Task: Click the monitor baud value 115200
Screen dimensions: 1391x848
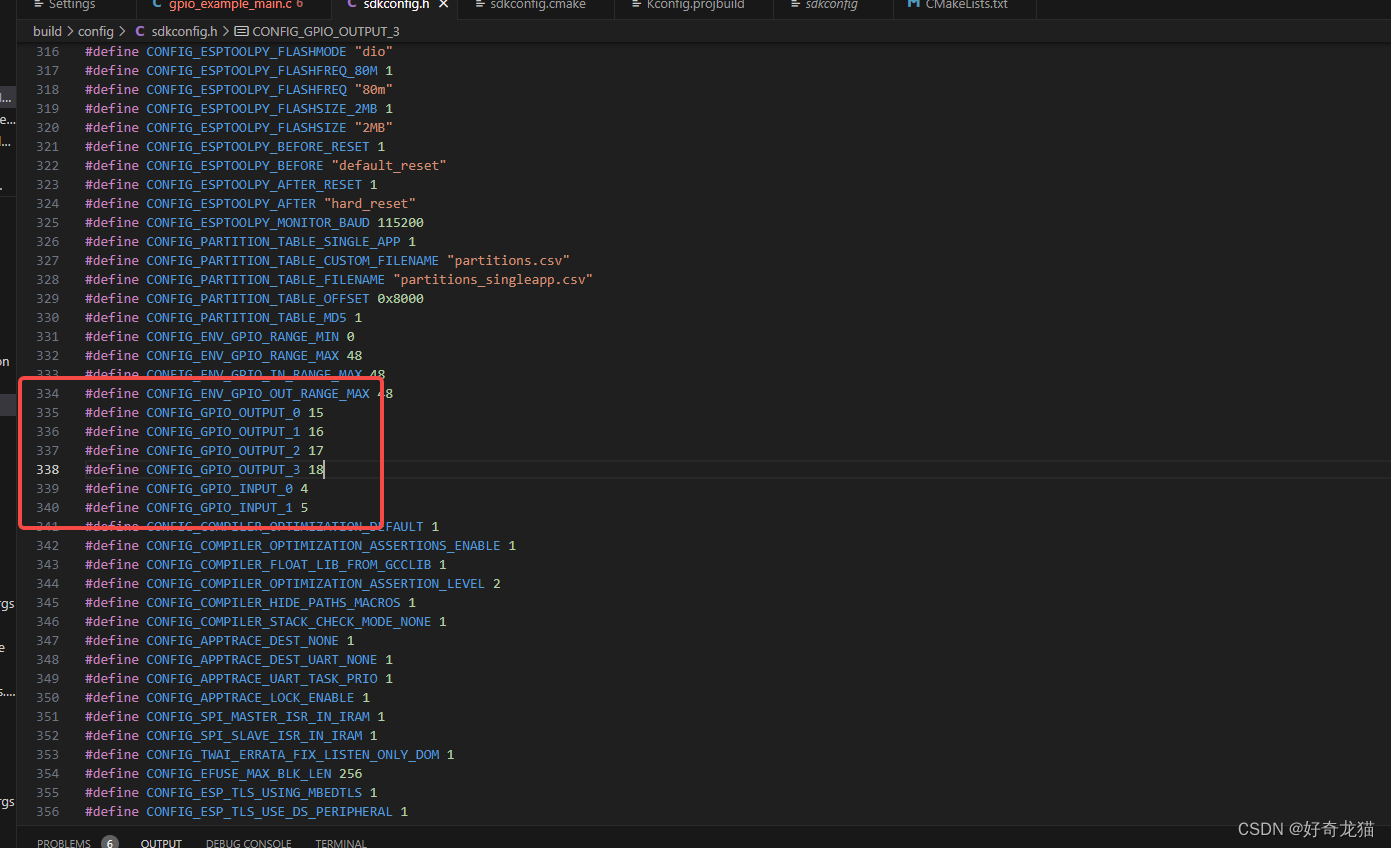Action: [400, 222]
